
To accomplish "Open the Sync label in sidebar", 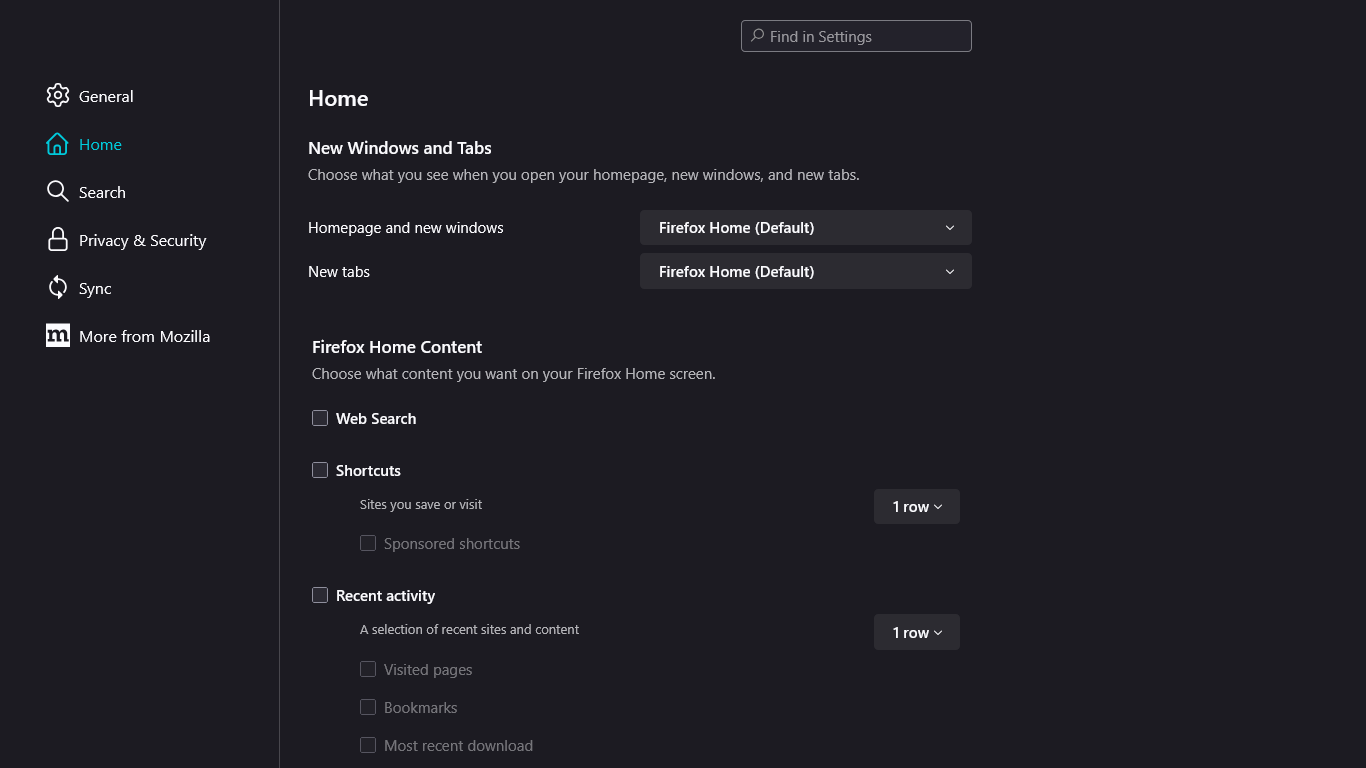I will point(95,289).
